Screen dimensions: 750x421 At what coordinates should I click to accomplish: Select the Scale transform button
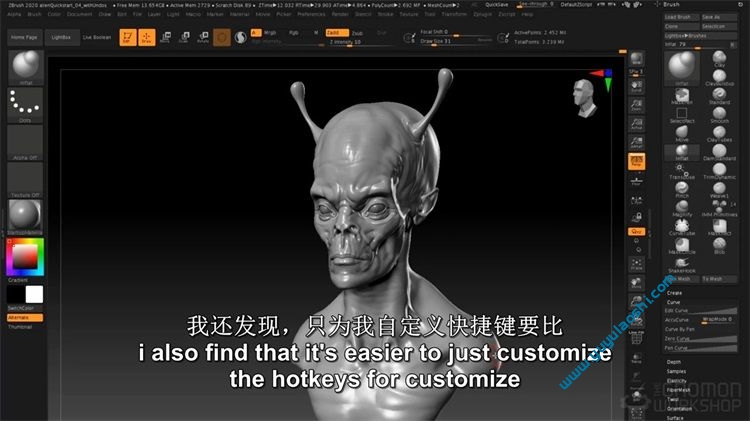tap(184, 37)
